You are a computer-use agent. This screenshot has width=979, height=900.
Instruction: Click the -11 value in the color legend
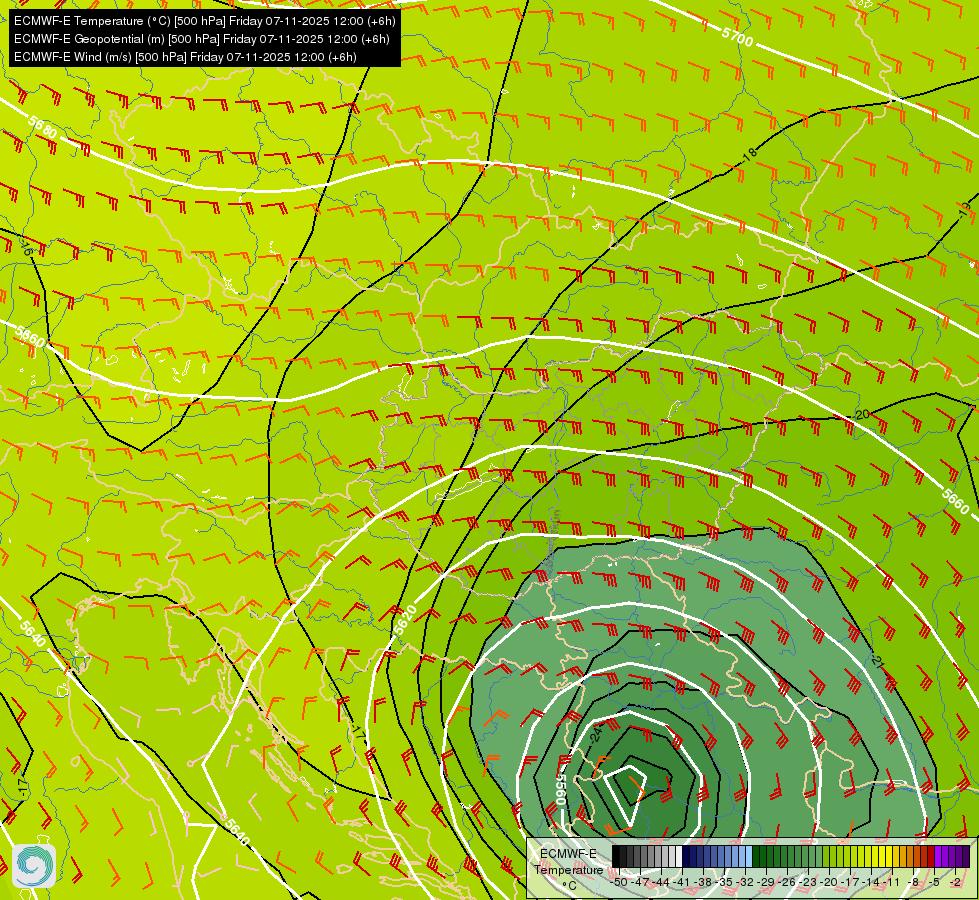click(x=892, y=882)
